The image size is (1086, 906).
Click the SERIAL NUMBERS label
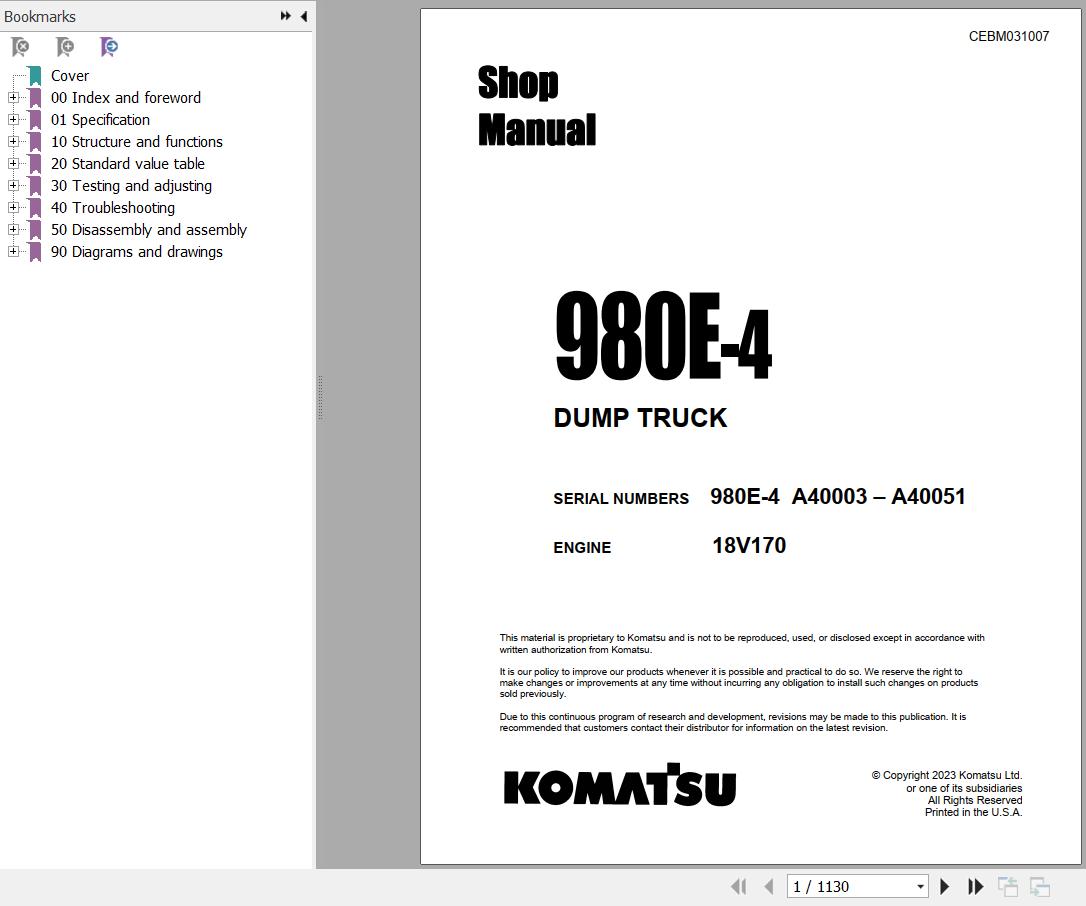(x=621, y=499)
